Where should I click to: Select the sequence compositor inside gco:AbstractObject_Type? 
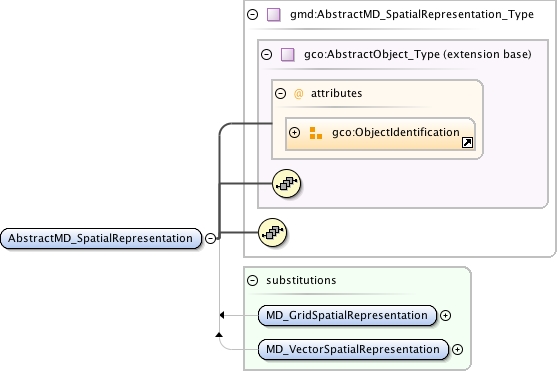[x=286, y=184]
